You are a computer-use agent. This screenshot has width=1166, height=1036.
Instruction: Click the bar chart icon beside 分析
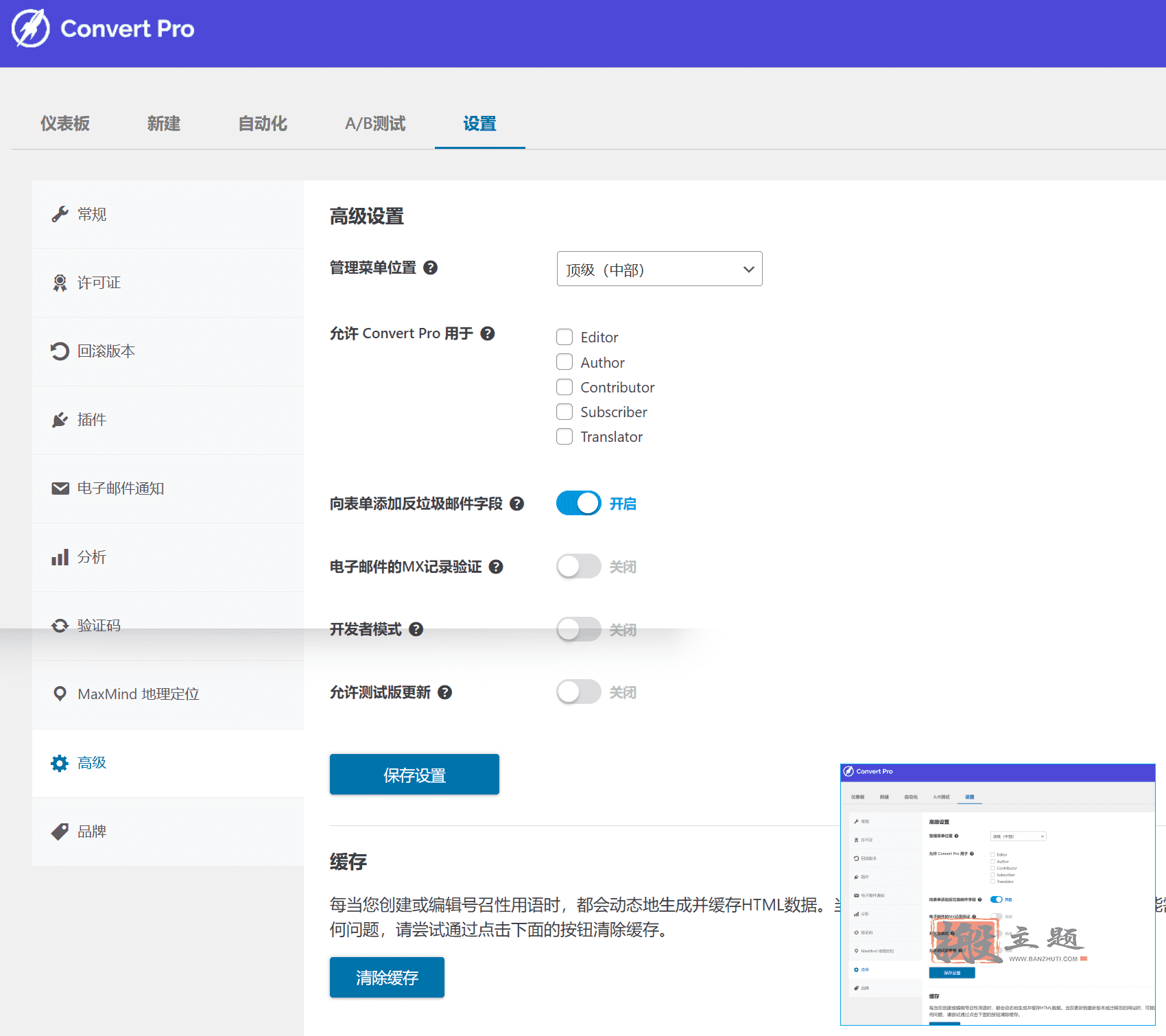60,557
